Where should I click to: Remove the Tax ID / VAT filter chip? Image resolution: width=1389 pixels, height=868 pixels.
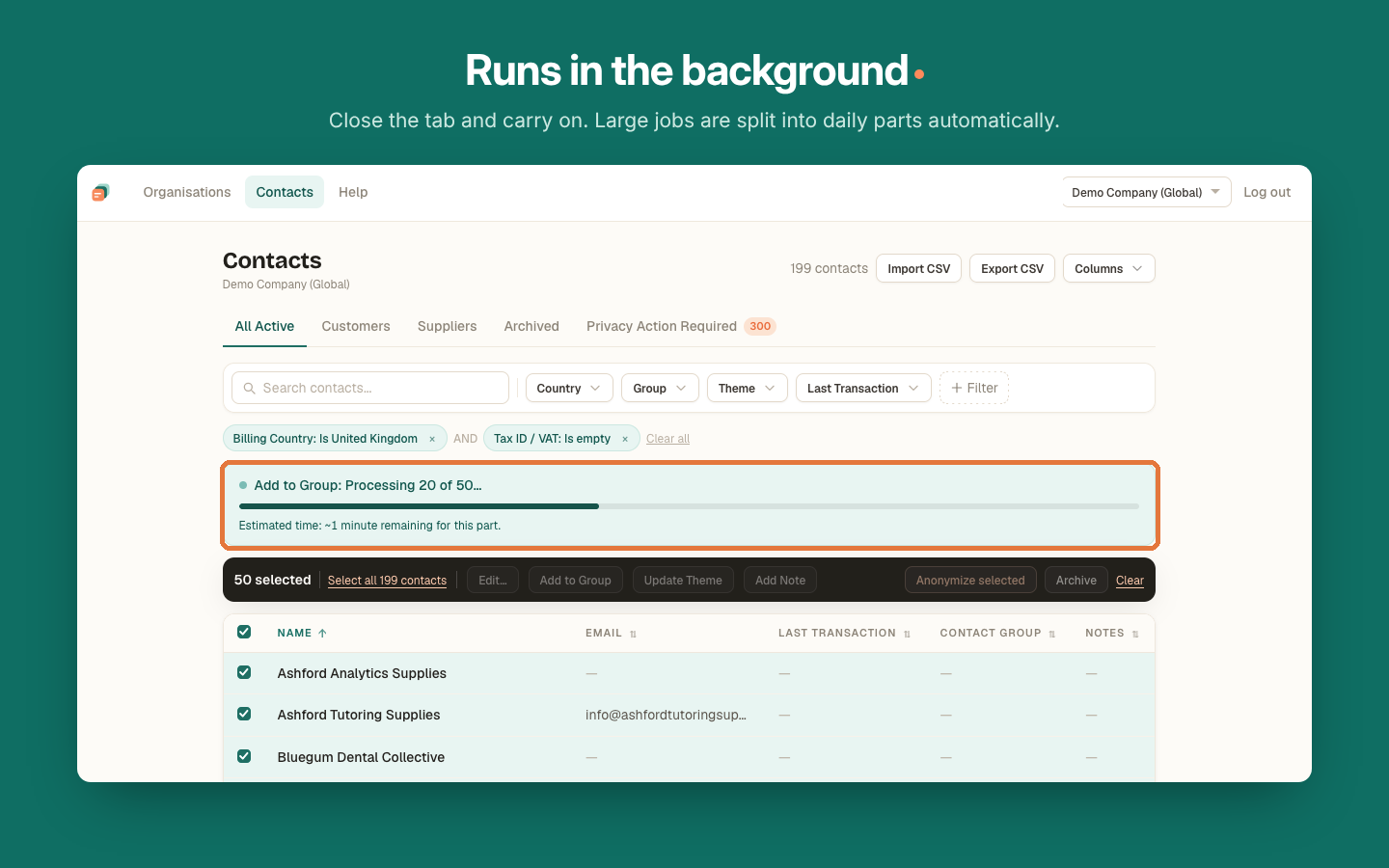pyautogui.click(x=625, y=439)
